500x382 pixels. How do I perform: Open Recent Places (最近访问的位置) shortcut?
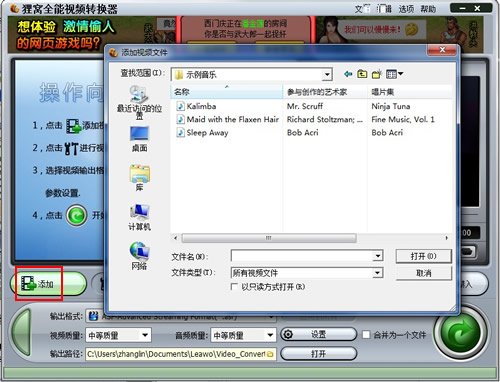point(139,102)
